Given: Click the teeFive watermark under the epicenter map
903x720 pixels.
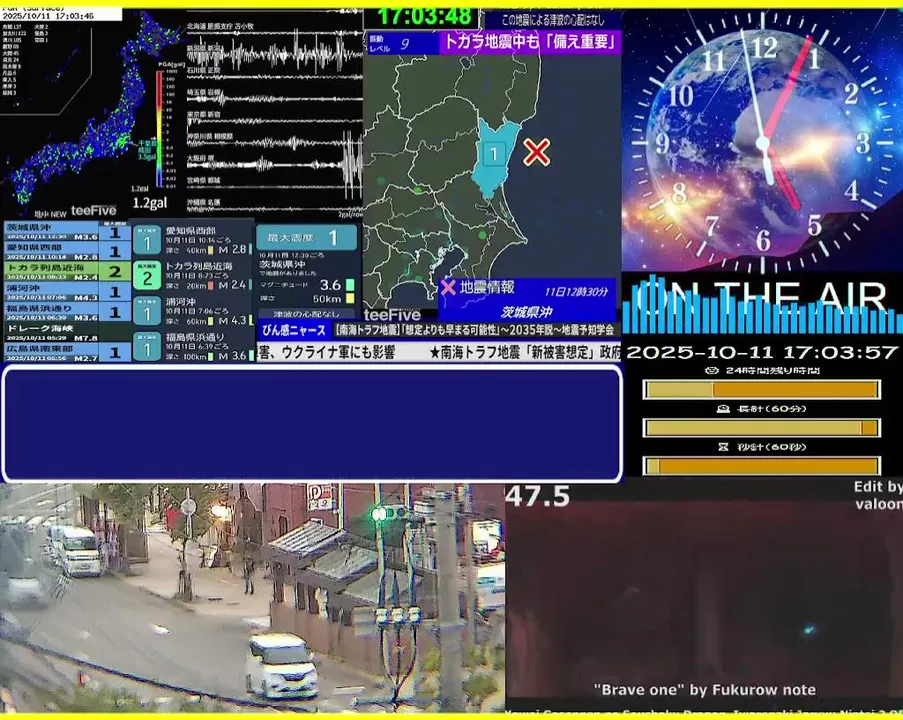Looking at the screenshot, I should click(x=392, y=314).
